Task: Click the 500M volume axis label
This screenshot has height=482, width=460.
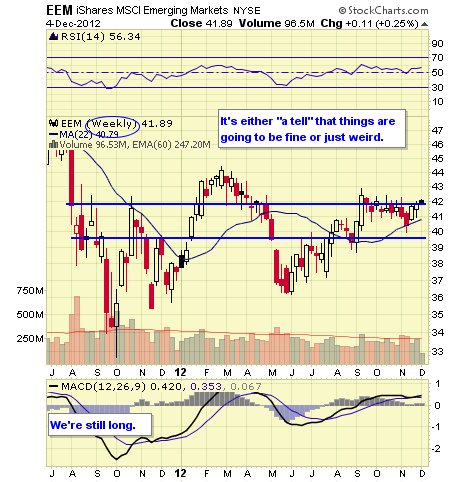Action: (x=30, y=315)
